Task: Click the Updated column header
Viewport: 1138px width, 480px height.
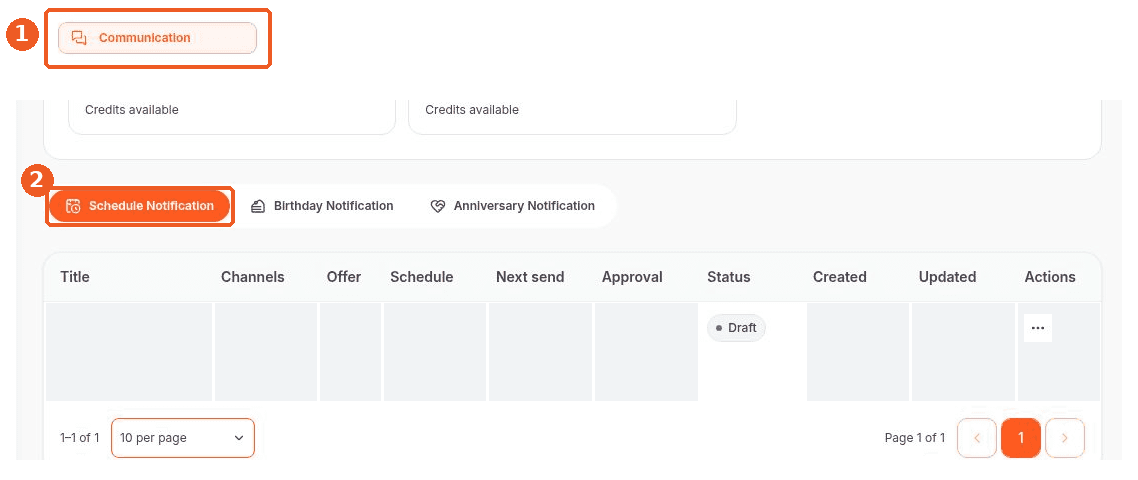Action: [x=947, y=277]
